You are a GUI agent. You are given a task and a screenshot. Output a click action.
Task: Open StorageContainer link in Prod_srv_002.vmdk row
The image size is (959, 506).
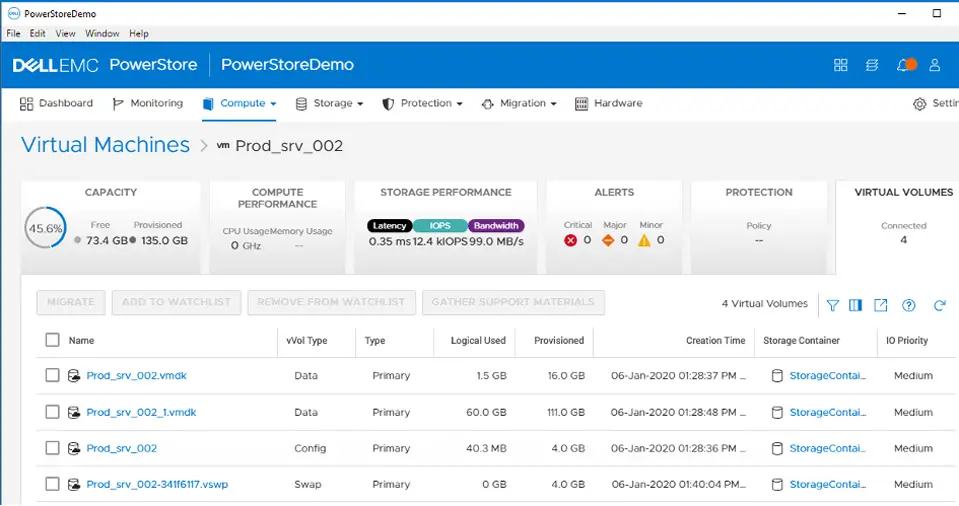828,376
